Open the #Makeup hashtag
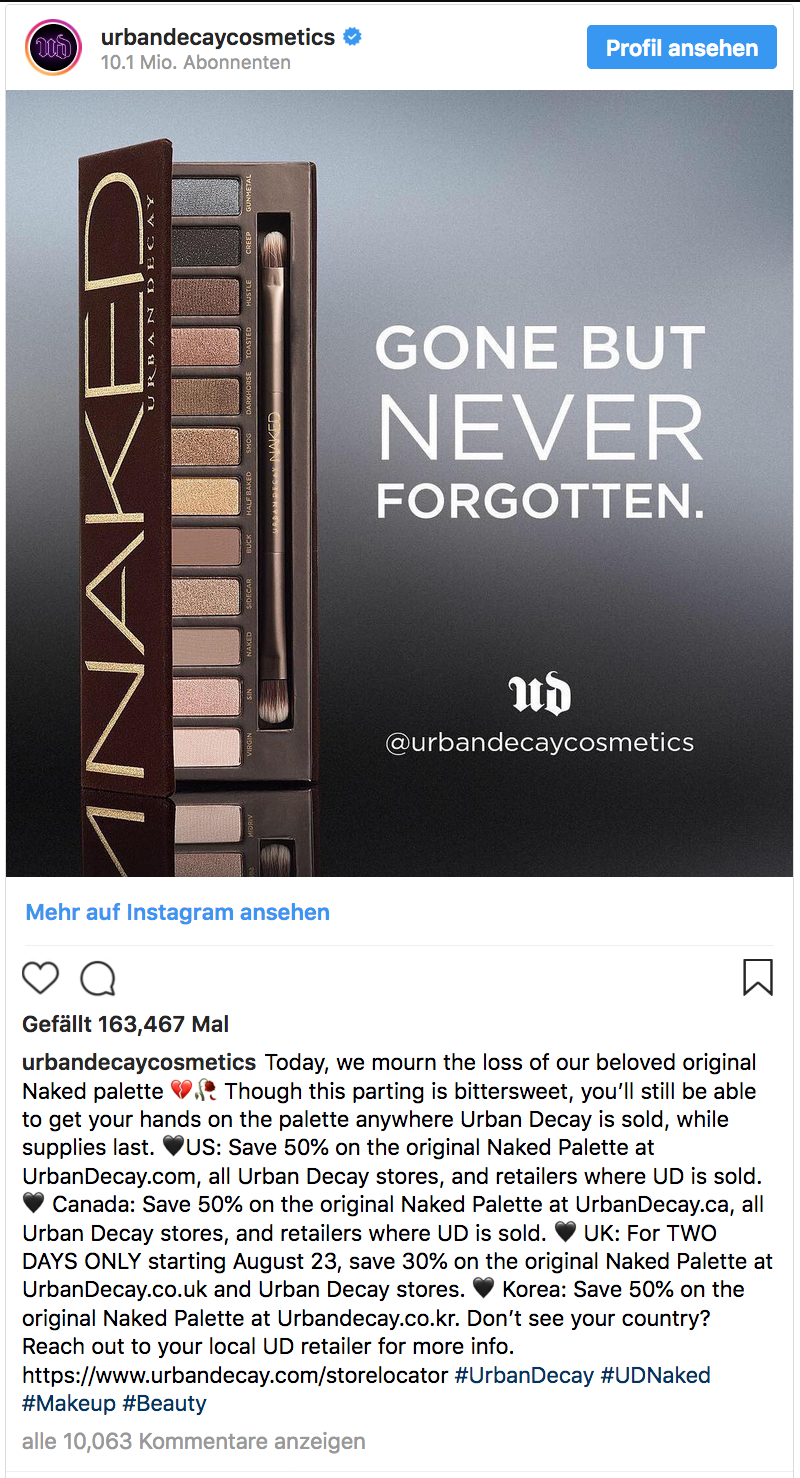Image resolution: width=800 pixels, height=1478 pixels. [69, 1403]
